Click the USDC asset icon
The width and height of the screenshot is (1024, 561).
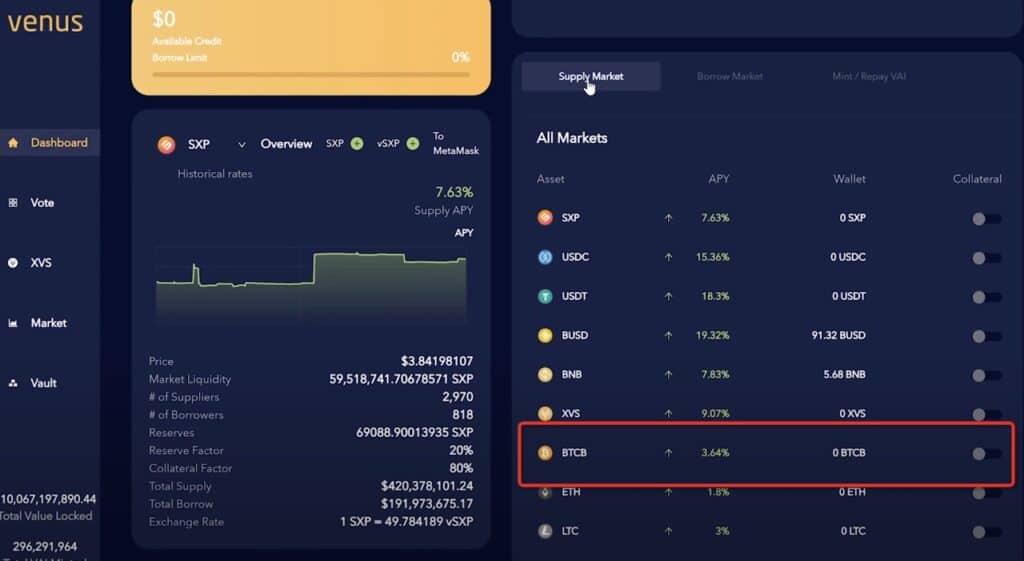click(x=545, y=257)
